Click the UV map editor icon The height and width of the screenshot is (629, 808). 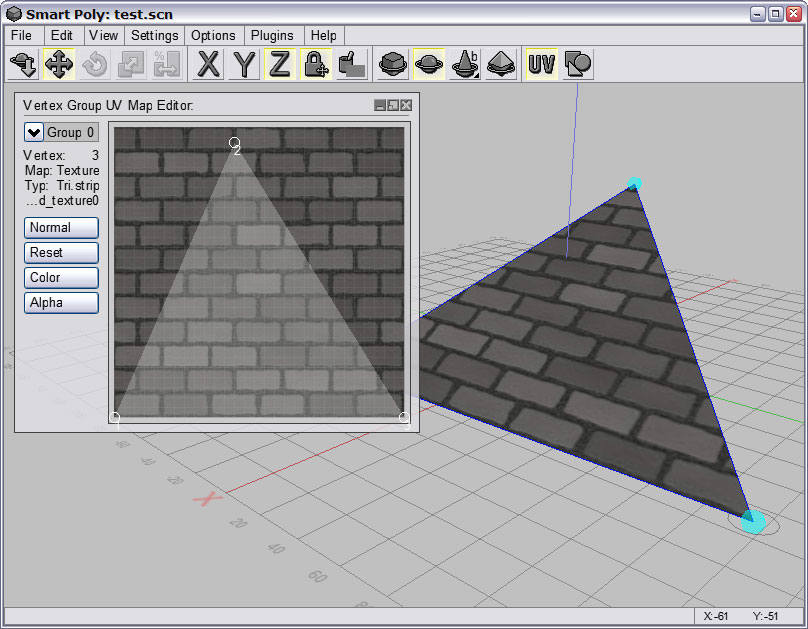tap(541, 65)
